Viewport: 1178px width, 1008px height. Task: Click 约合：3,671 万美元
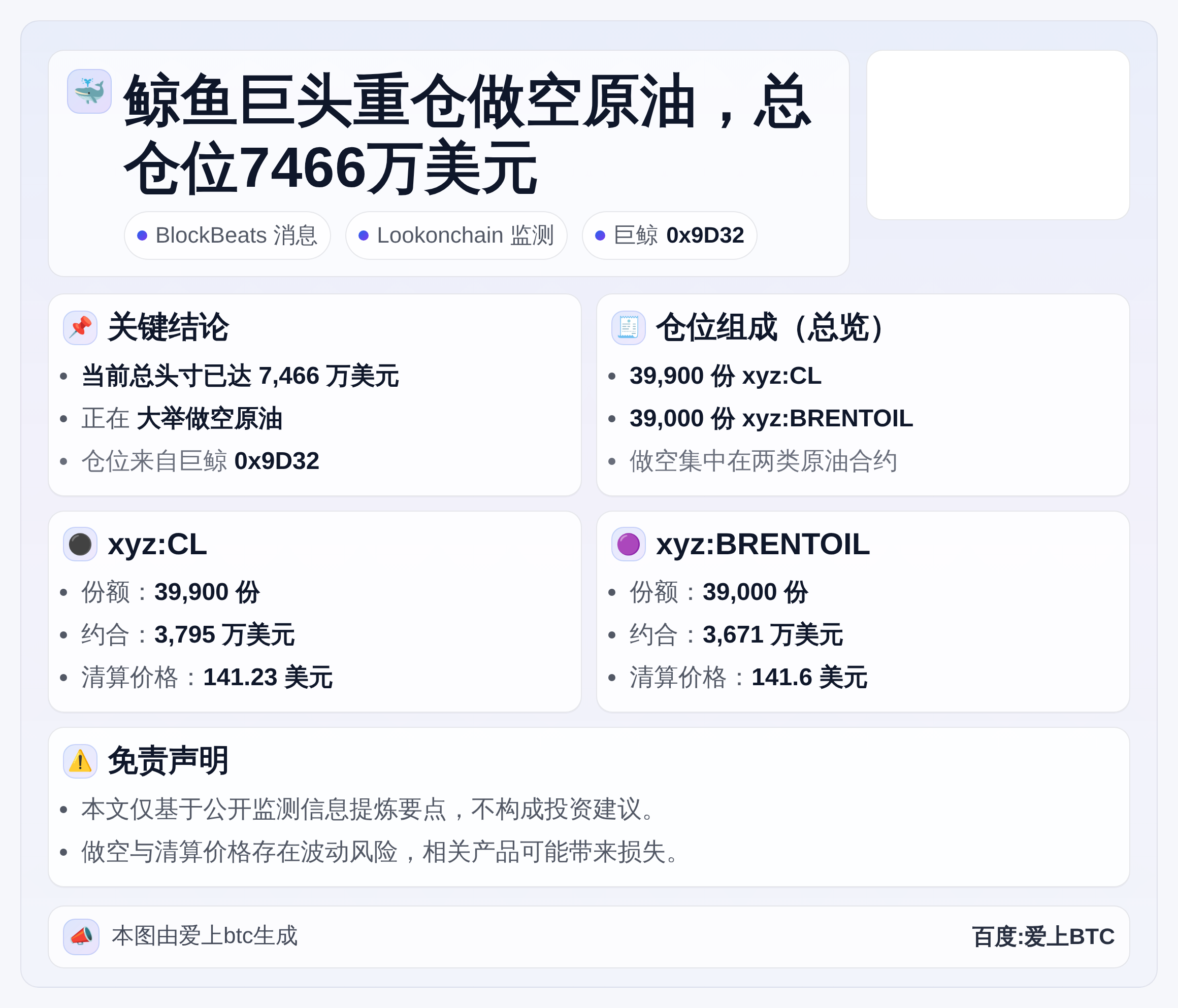[x=736, y=634]
